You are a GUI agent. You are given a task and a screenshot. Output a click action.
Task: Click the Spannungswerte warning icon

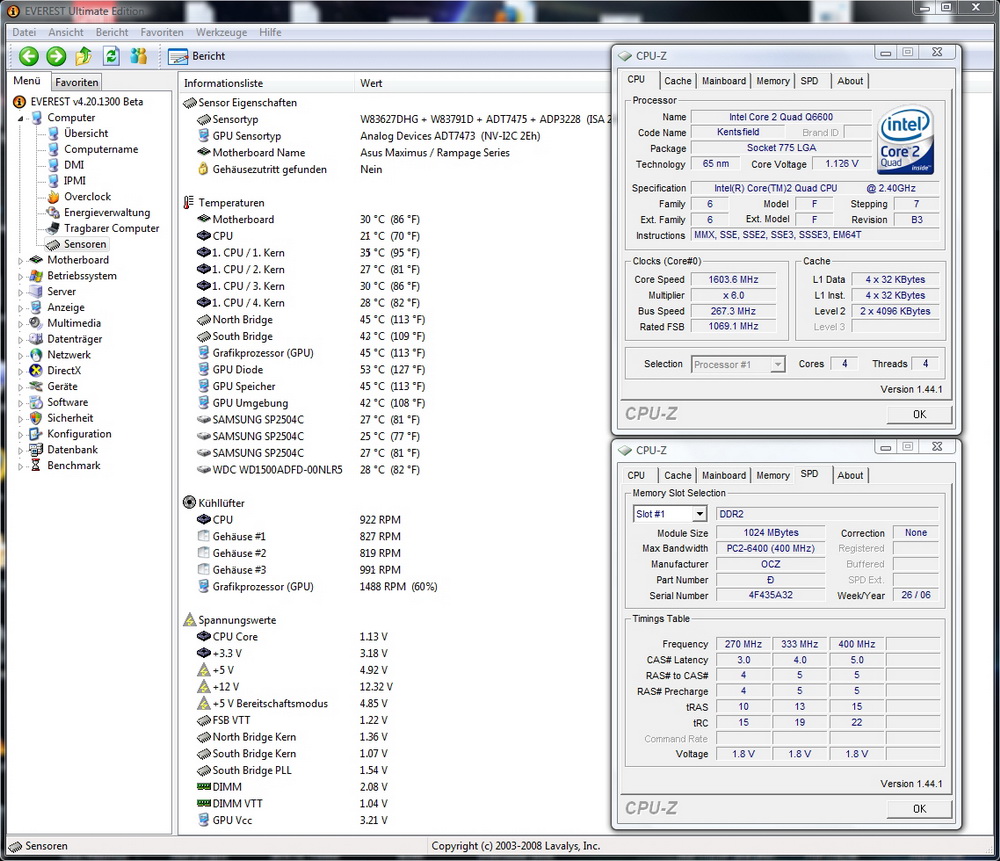click(189, 620)
